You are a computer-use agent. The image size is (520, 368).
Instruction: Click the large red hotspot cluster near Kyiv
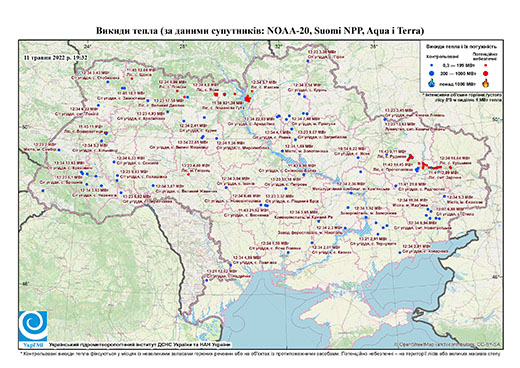coord(248,98)
